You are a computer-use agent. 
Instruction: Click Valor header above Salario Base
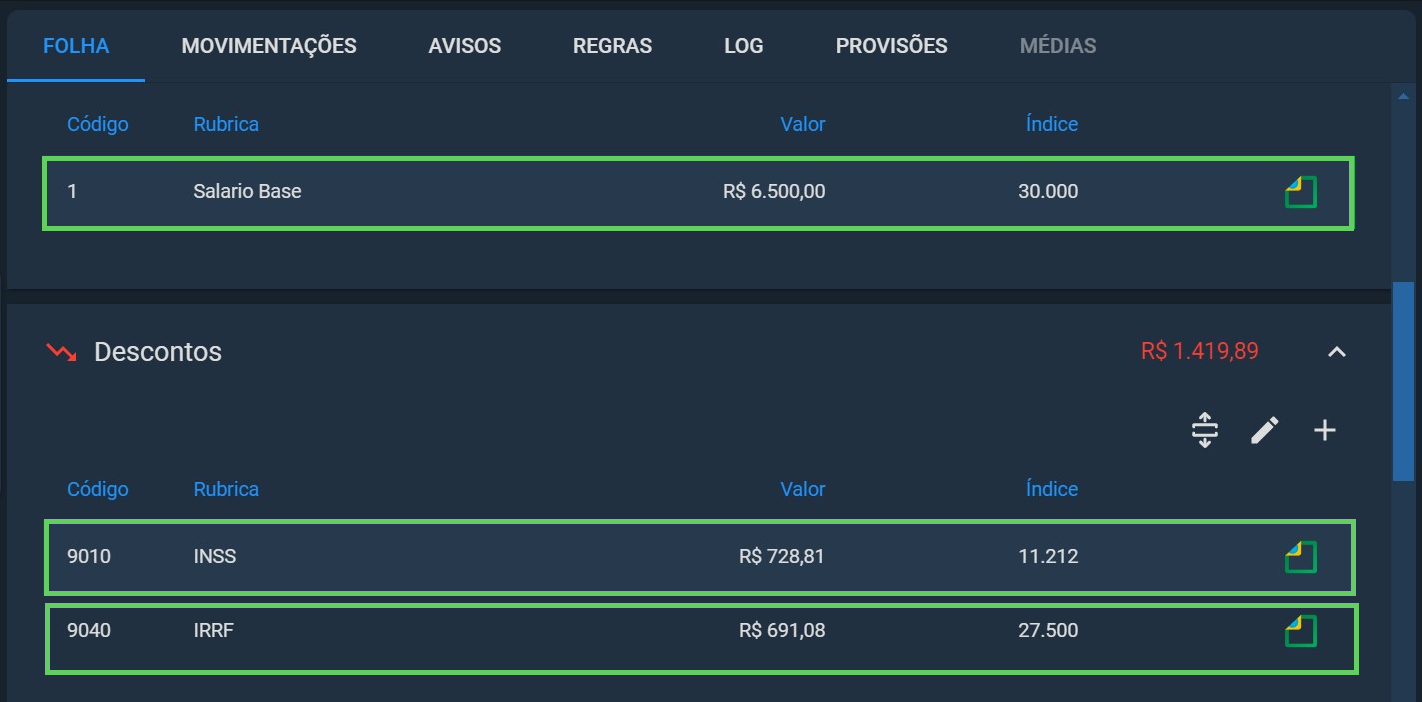[803, 124]
